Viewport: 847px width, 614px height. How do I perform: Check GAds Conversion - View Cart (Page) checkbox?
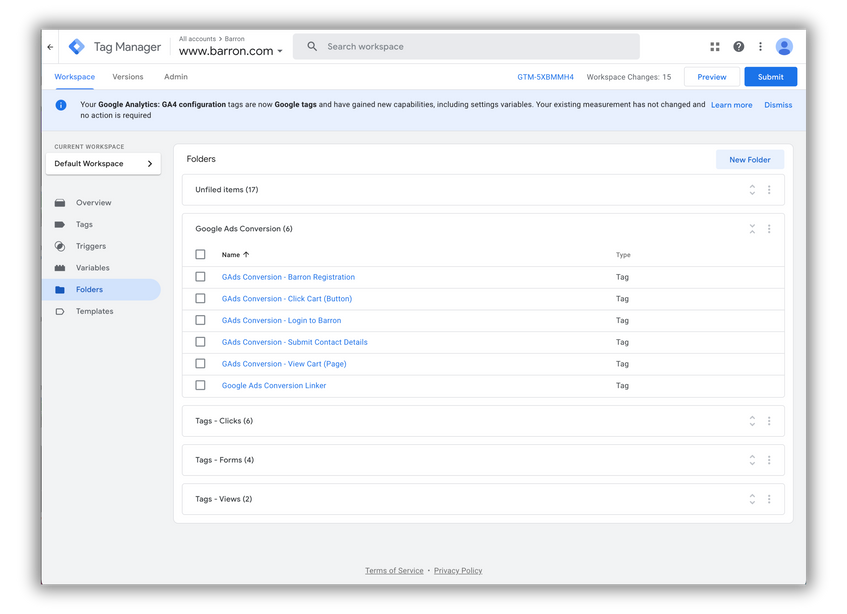[200, 363]
